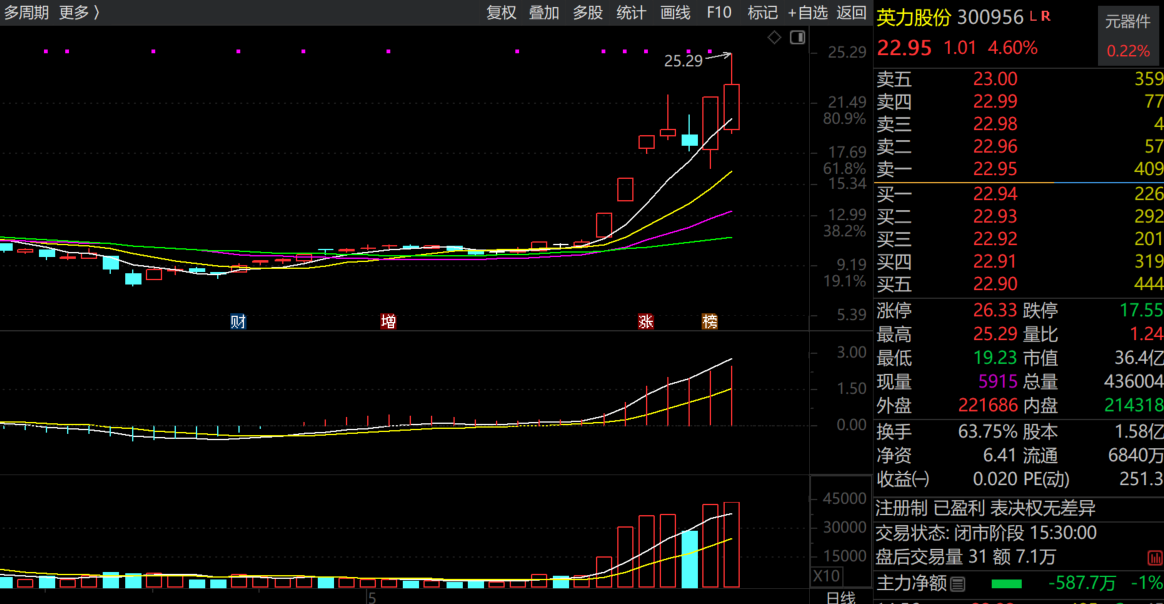
Task: Click the red bar-chart icon for after-hours trading
Action: click(x=1154, y=557)
